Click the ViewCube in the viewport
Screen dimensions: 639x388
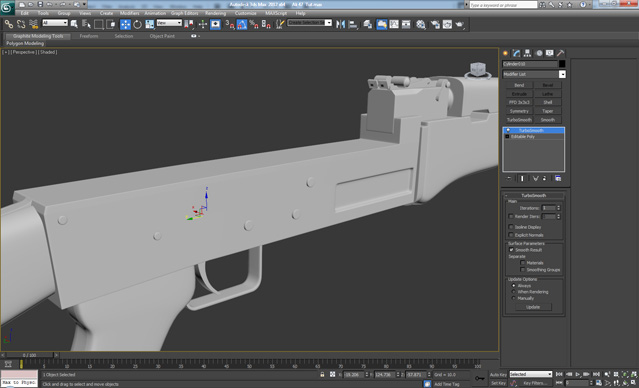point(478,69)
